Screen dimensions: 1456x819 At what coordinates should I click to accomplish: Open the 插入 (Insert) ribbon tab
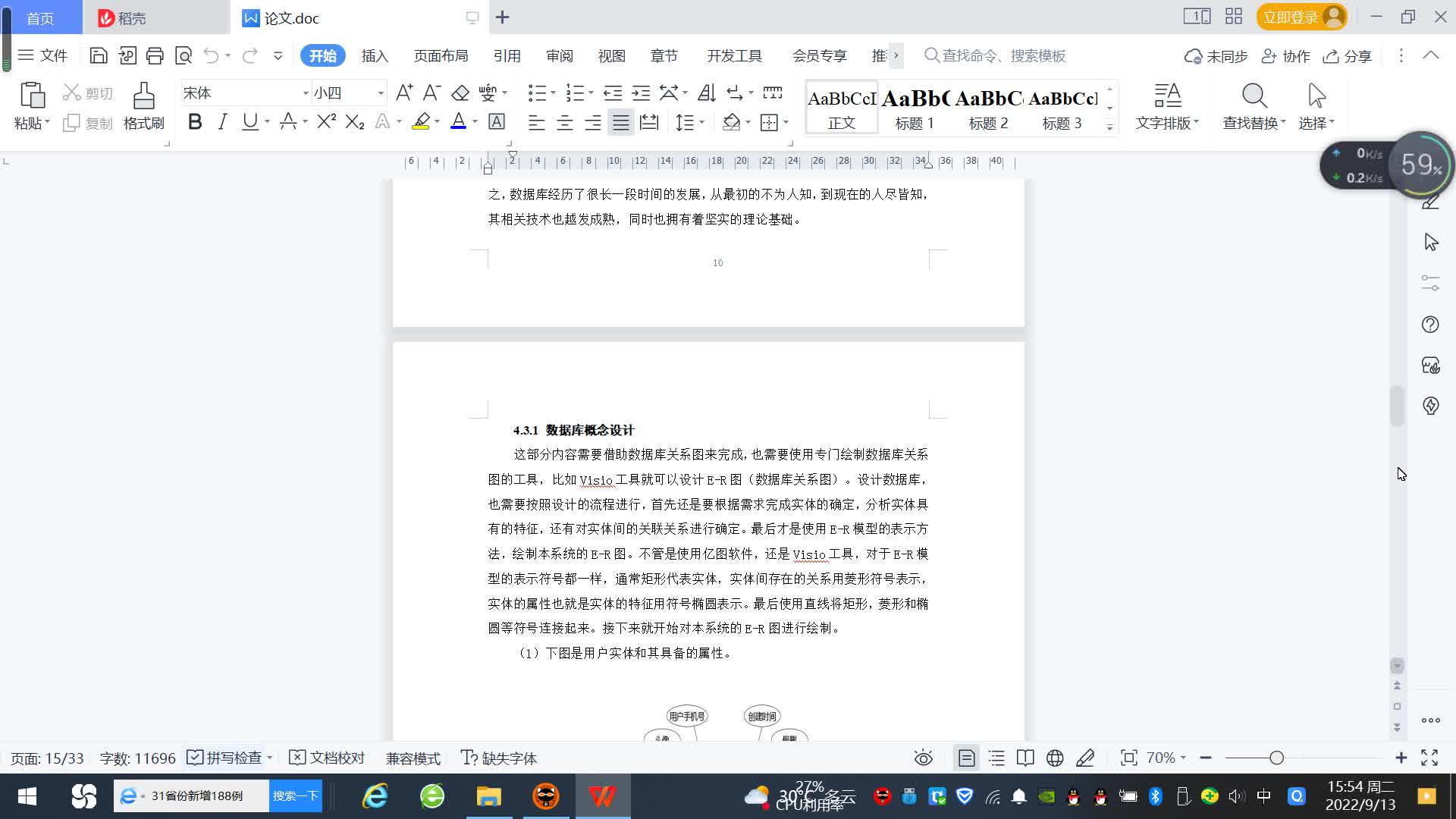pyautogui.click(x=375, y=55)
